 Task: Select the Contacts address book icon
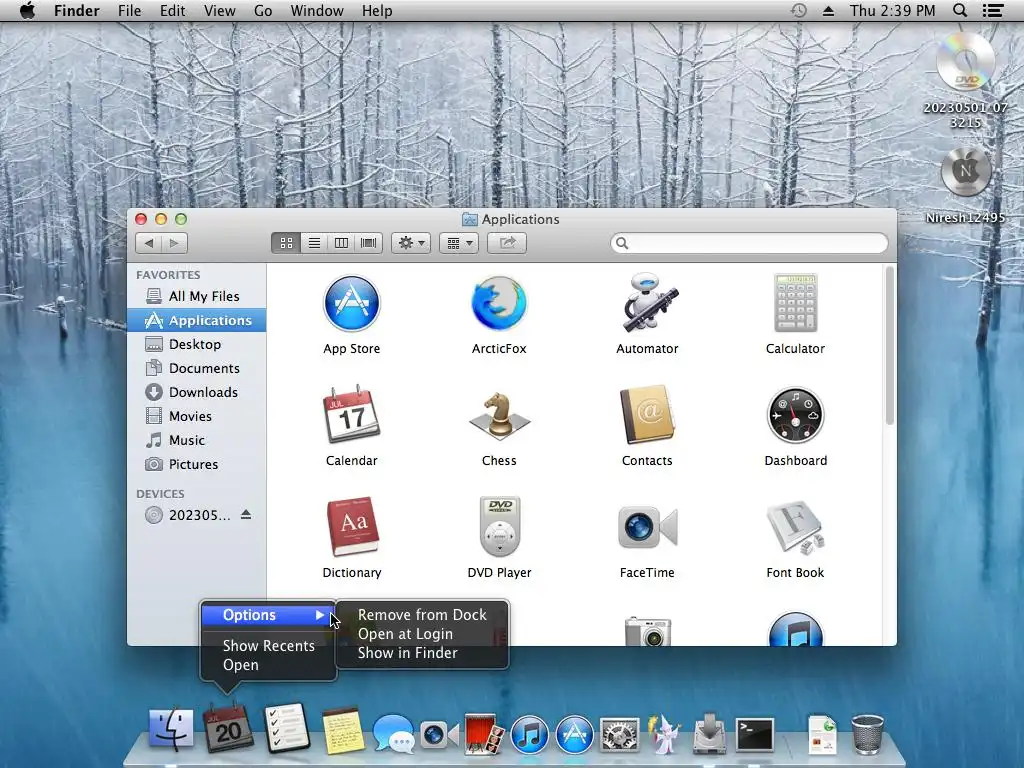647,415
